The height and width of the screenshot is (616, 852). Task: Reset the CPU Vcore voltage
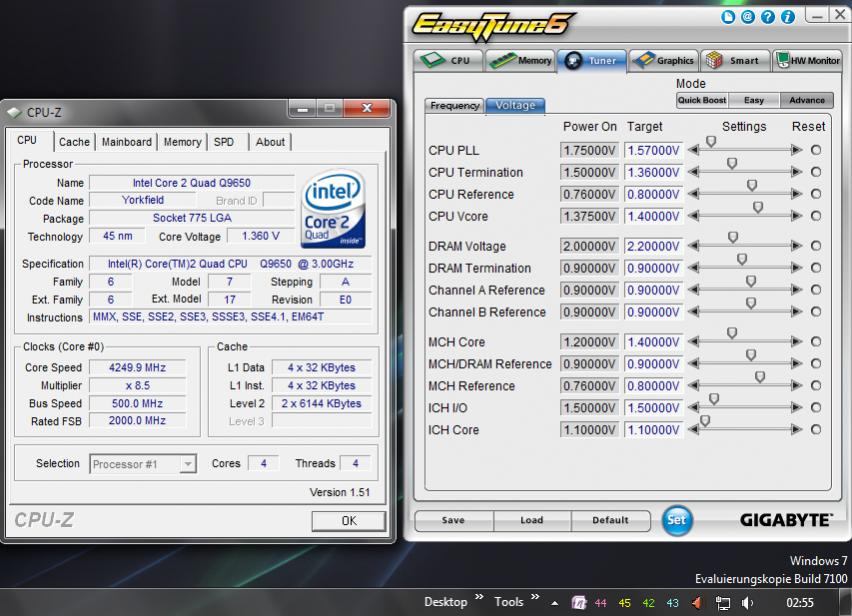point(816,216)
